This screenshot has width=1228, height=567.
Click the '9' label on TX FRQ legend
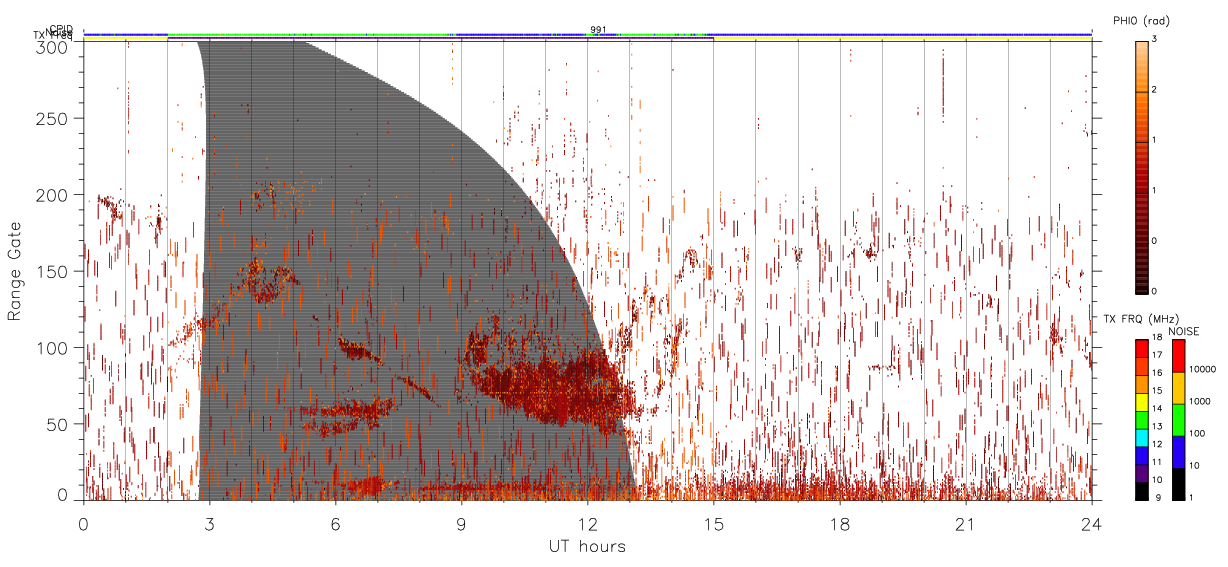pyautogui.click(x=1157, y=497)
